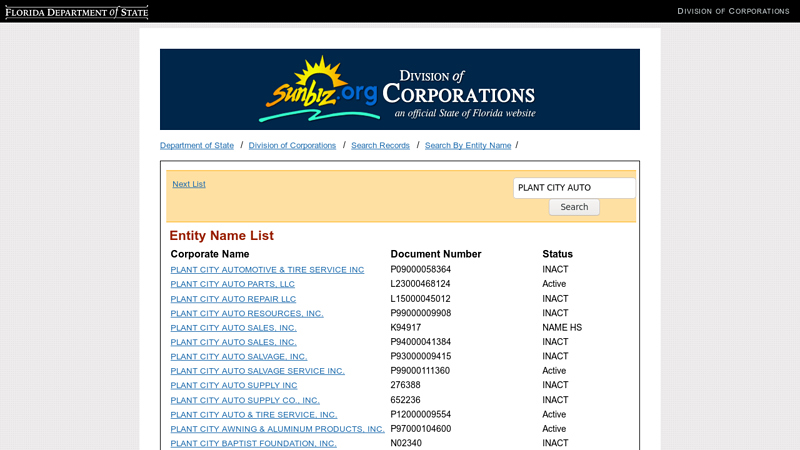Open Plant City Auto Resources, Inc. record

click(247, 313)
